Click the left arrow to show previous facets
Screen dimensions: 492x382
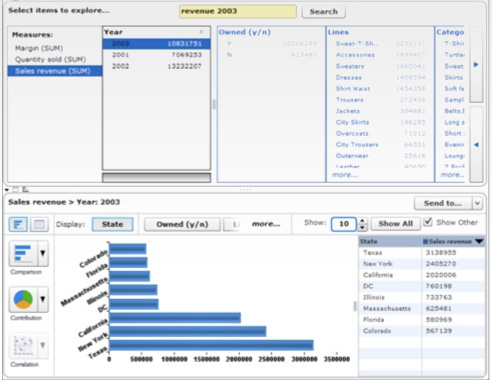pos(476,145)
